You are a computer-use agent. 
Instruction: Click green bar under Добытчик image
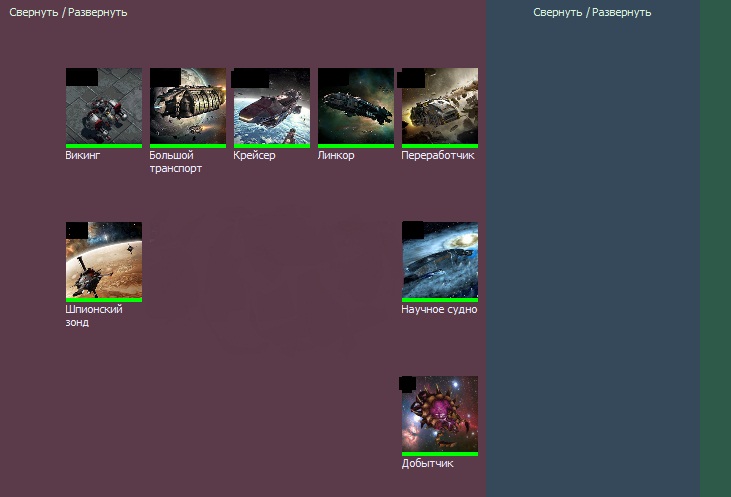click(440, 454)
